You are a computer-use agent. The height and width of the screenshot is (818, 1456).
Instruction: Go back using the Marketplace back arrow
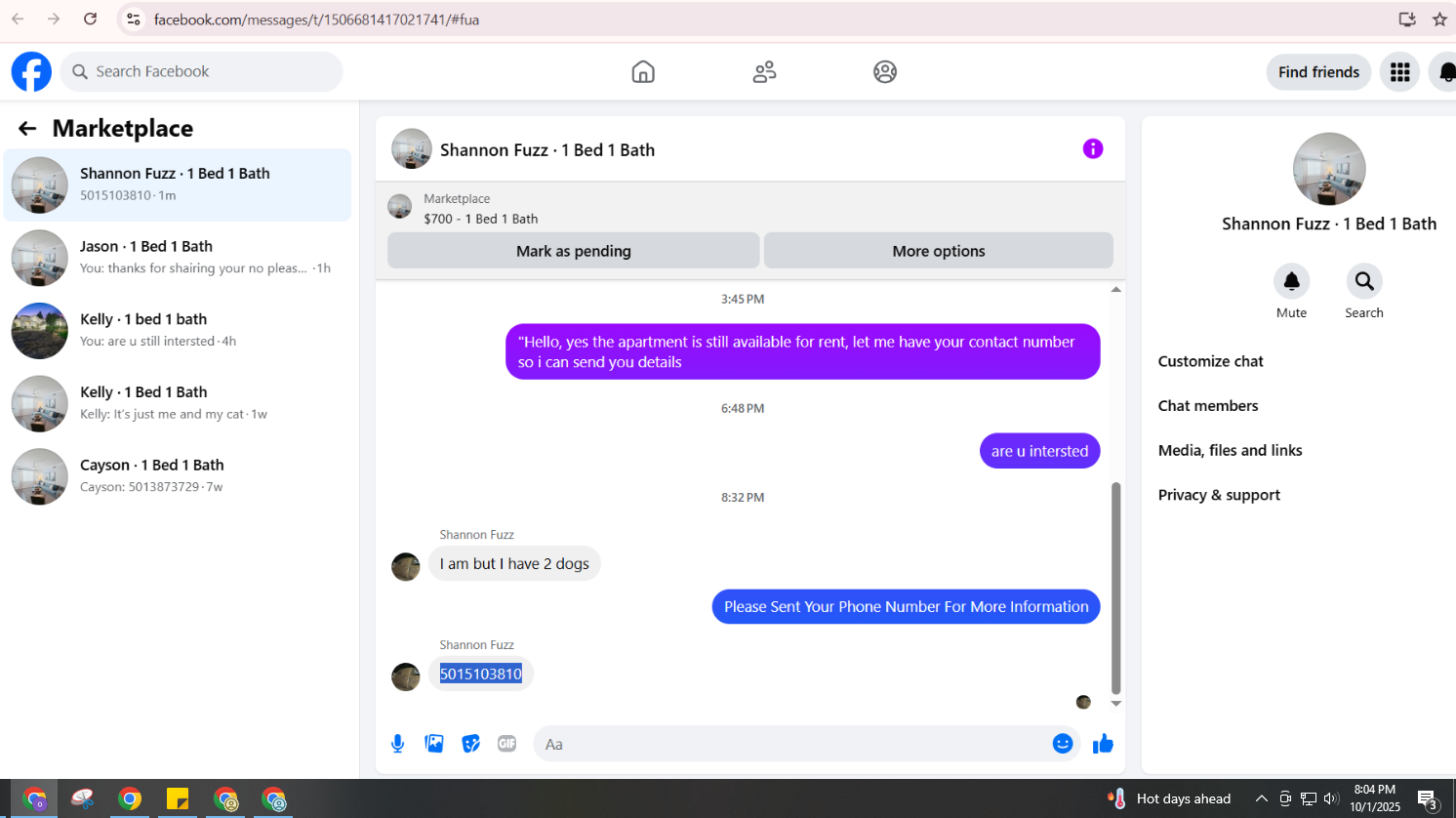27,129
